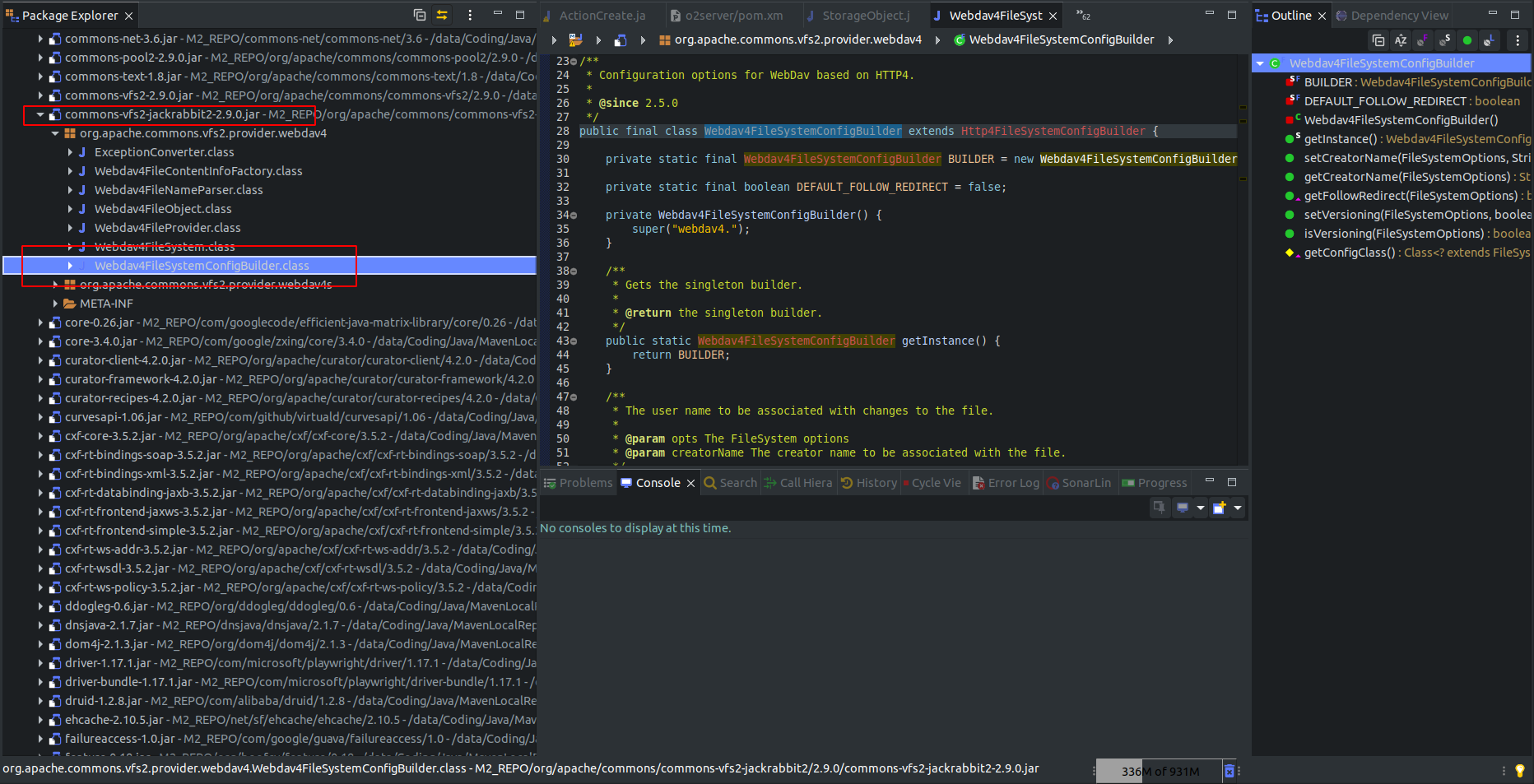Click the Pin Console icon

(x=1160, y=508)
